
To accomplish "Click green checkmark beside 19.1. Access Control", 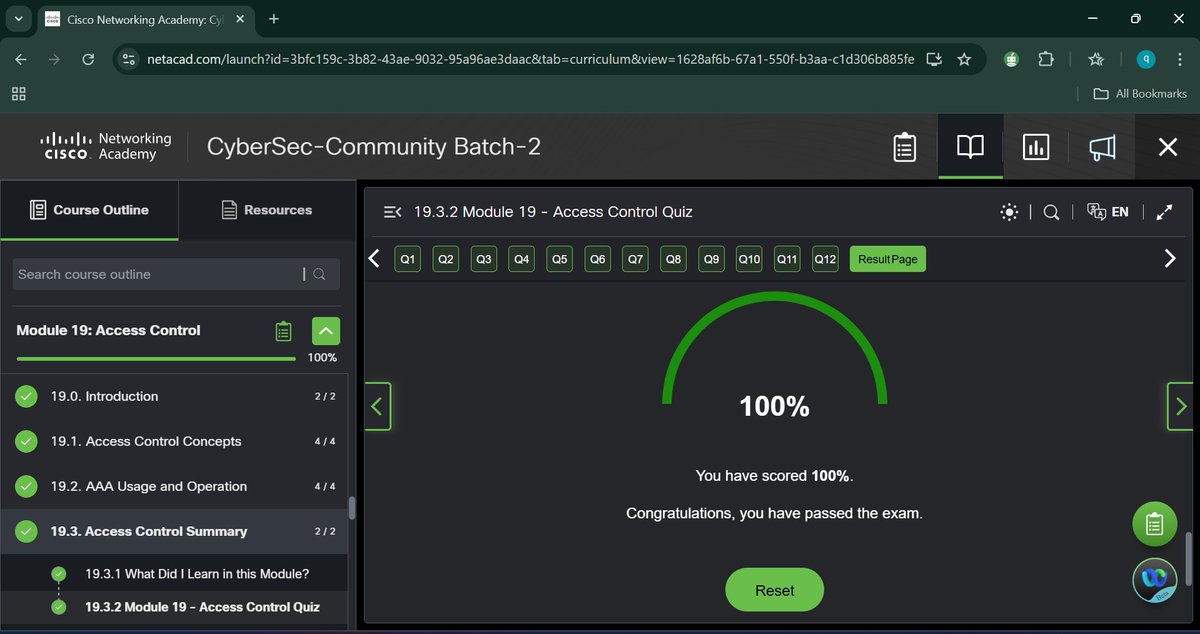I will [26, 442].
